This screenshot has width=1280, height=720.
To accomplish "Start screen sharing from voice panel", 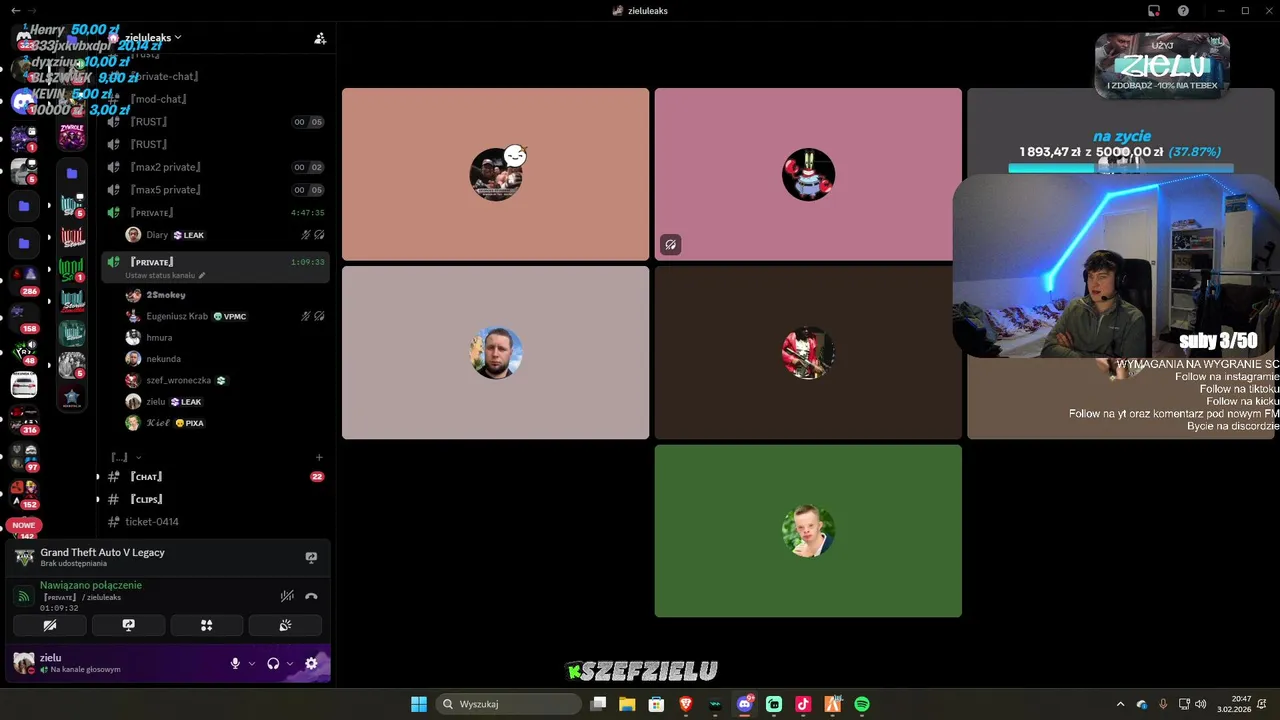I will 128,625.
